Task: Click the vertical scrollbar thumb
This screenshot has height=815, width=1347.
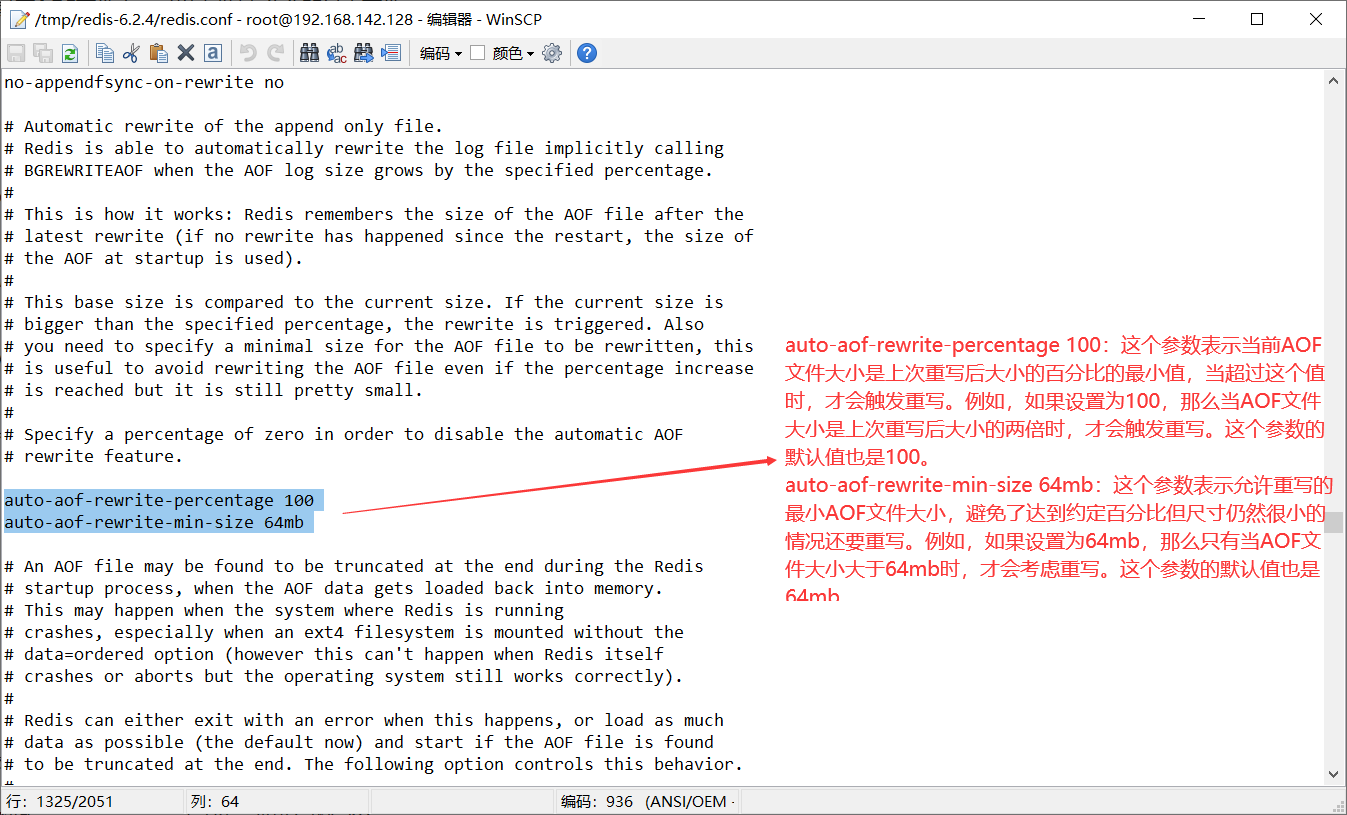Action: 1335,523
